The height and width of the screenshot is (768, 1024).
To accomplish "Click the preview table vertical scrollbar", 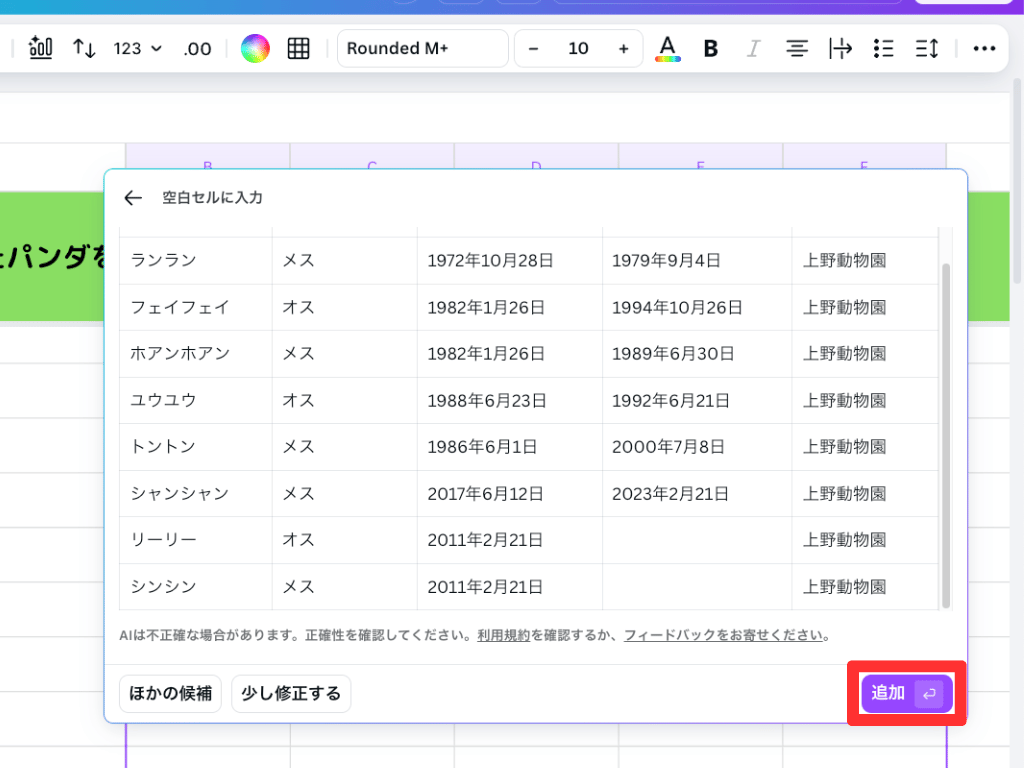I will (946, 436).
